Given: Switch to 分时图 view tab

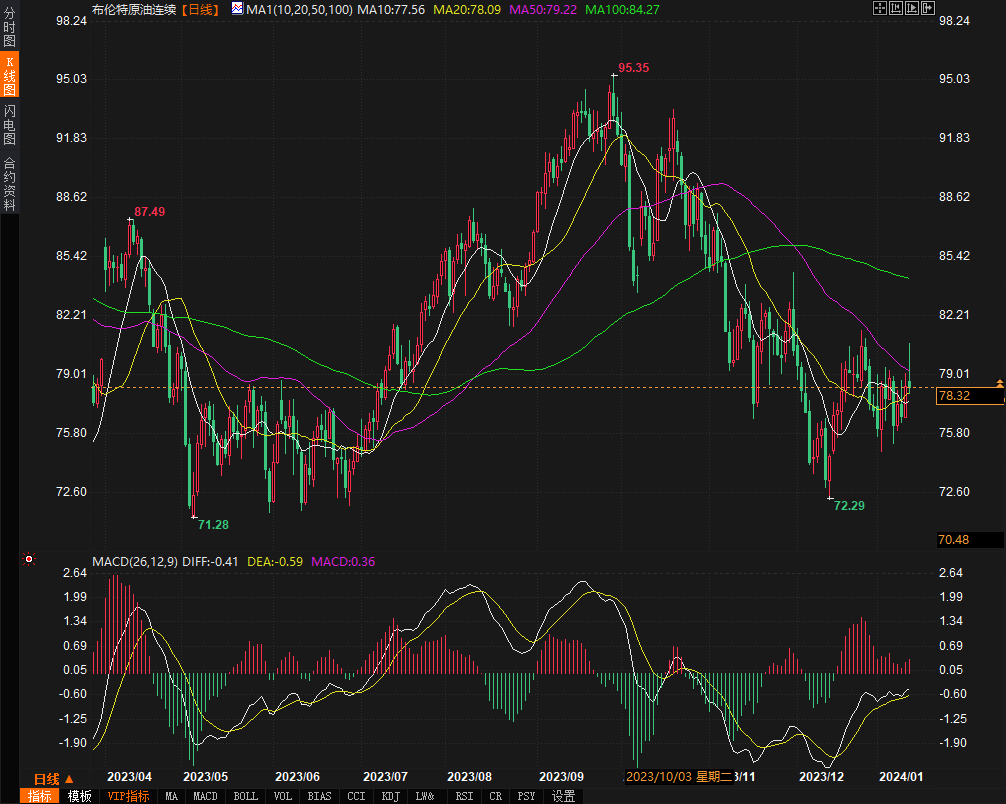Looking at the screenshot, I should (10, 28).
